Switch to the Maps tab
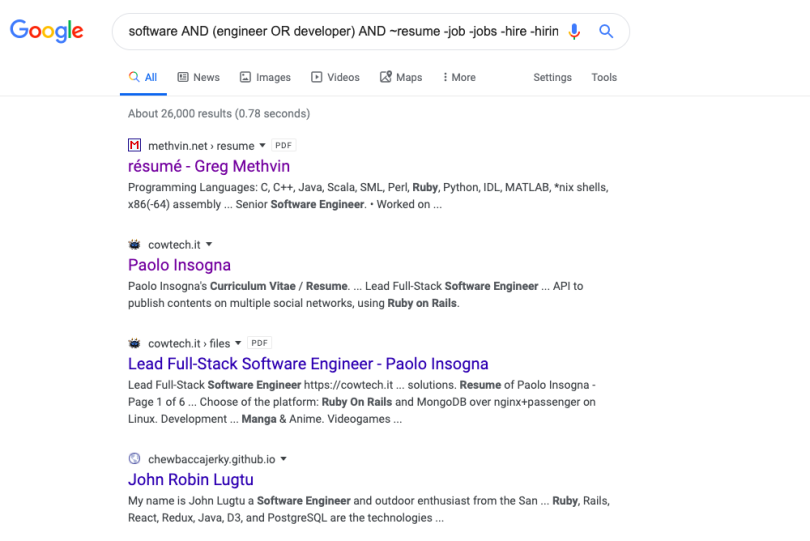The image size is (810, 541). [401, 78]
